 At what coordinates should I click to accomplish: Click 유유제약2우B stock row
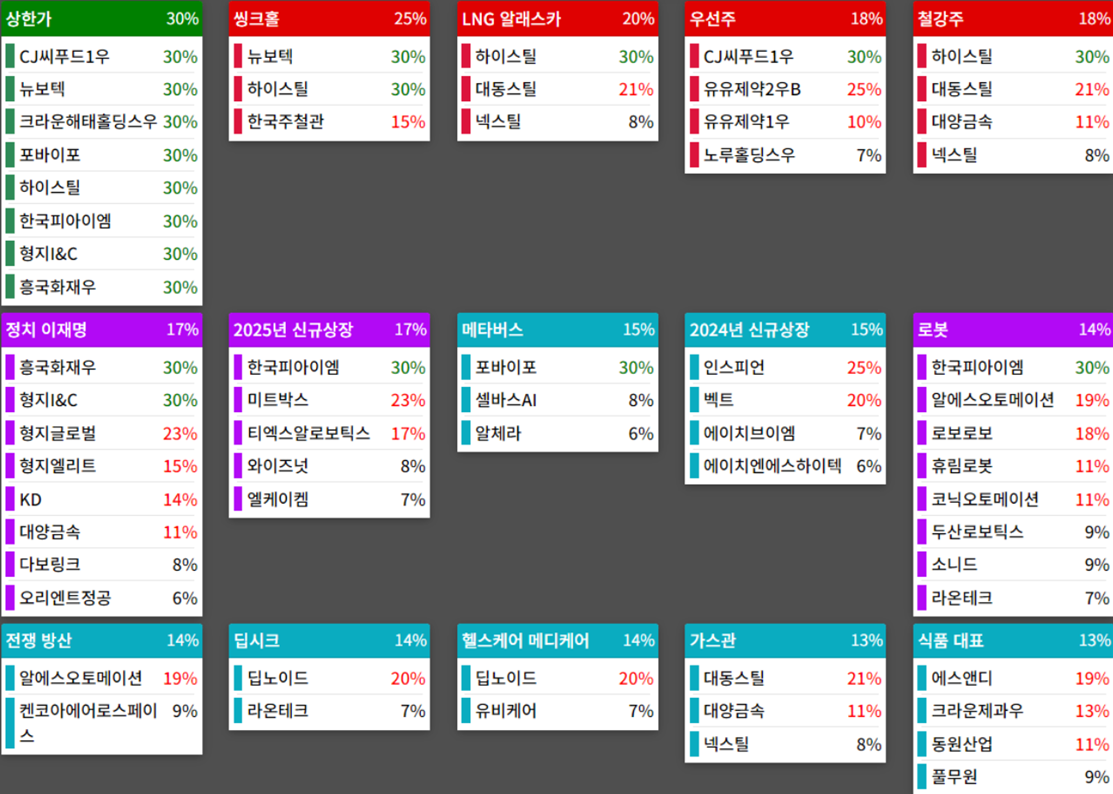coord(785,89)
